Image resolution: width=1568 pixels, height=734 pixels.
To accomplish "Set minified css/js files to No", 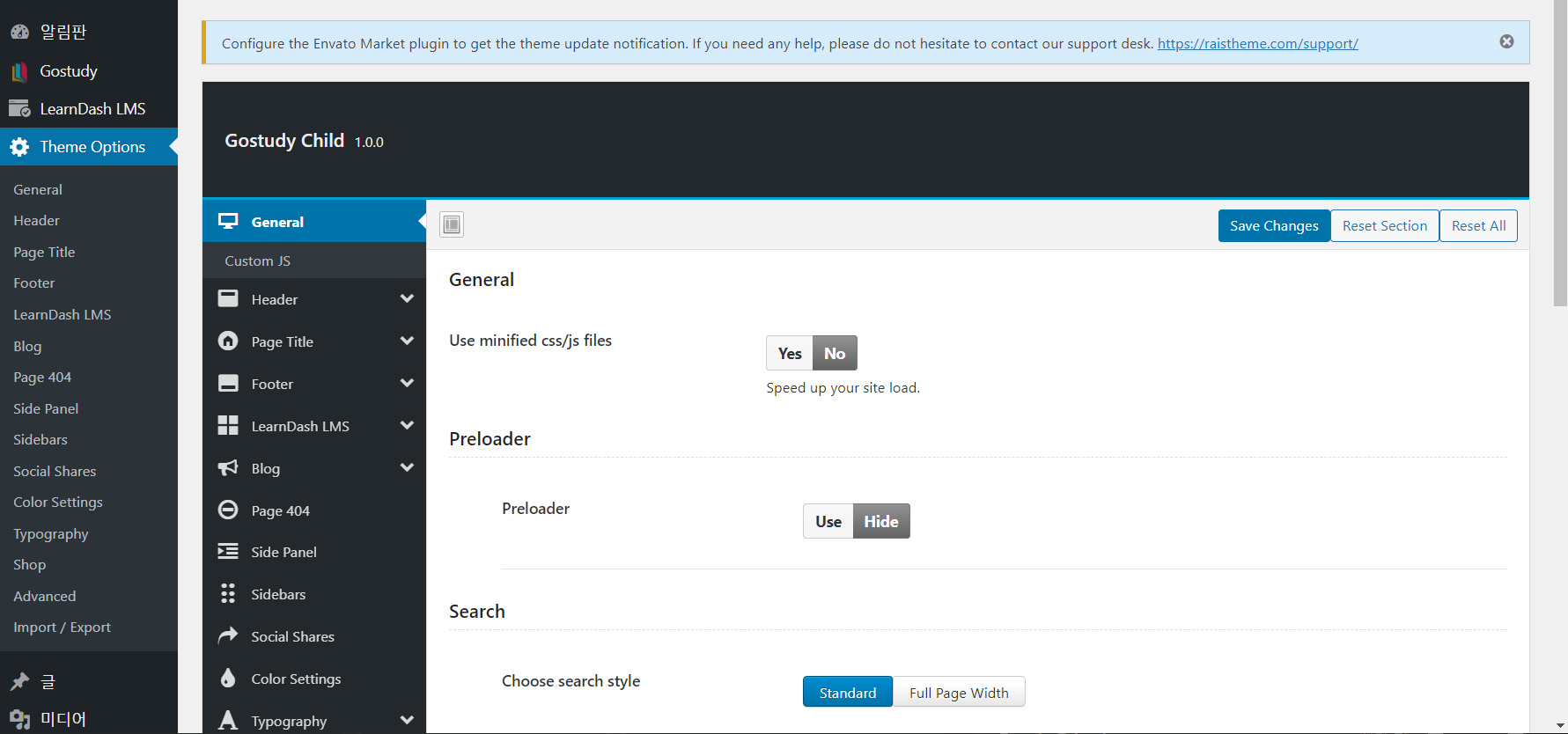I will pyautogui.click(x=835, y=353).
